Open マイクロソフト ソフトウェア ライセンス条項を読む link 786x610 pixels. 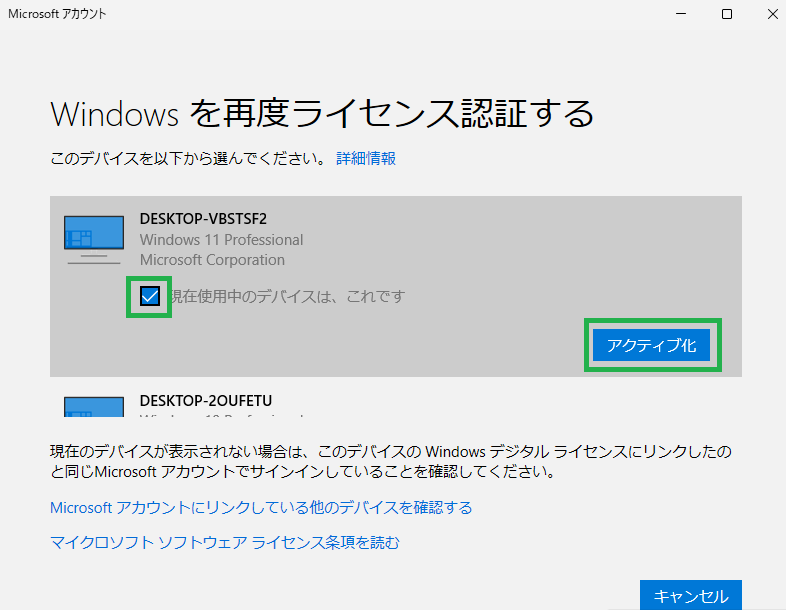point(225,542)
